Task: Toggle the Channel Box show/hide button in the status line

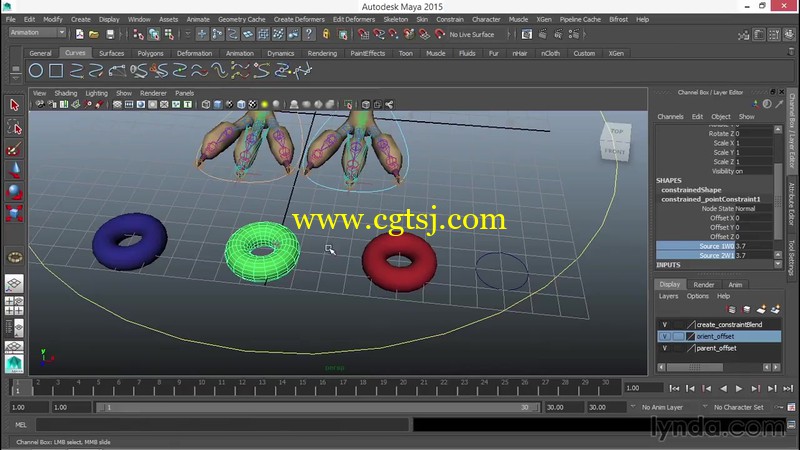Action: coord(789,34)
